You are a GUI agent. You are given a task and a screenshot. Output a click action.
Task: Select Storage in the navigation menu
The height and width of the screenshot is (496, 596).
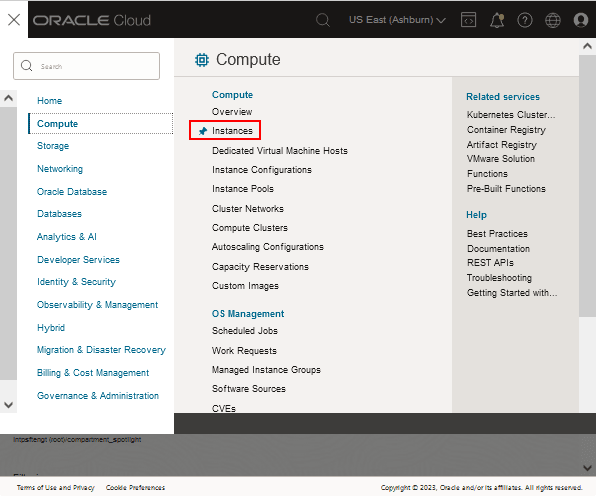click(53, 146)
